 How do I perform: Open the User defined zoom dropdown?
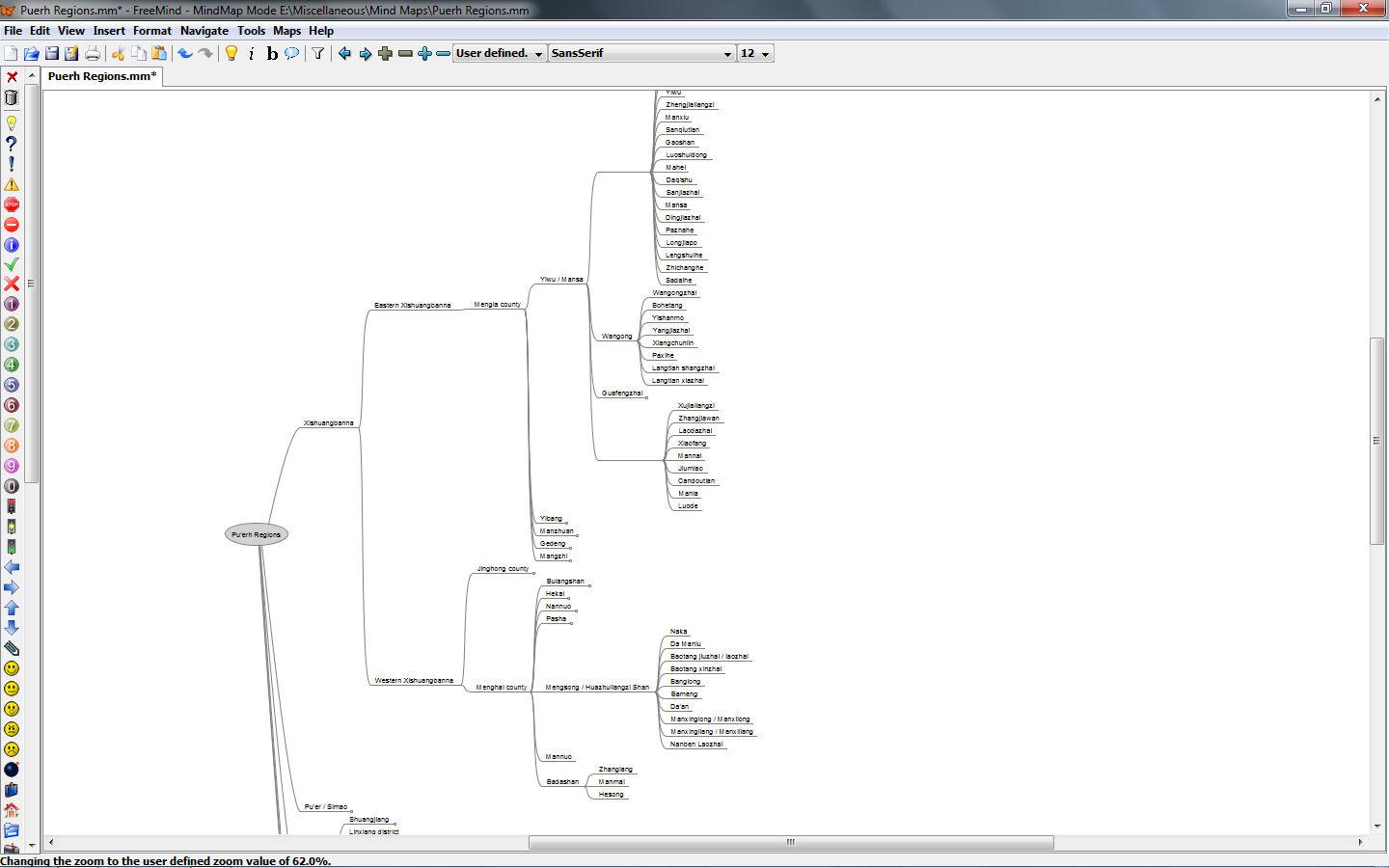click(500, 53)
